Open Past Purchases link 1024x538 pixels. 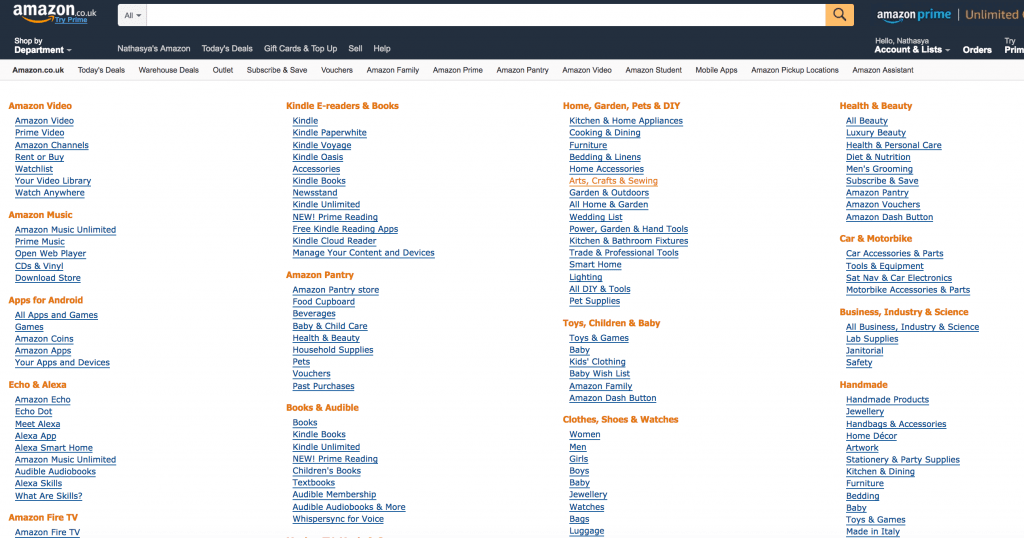click(x=323, y=386)
